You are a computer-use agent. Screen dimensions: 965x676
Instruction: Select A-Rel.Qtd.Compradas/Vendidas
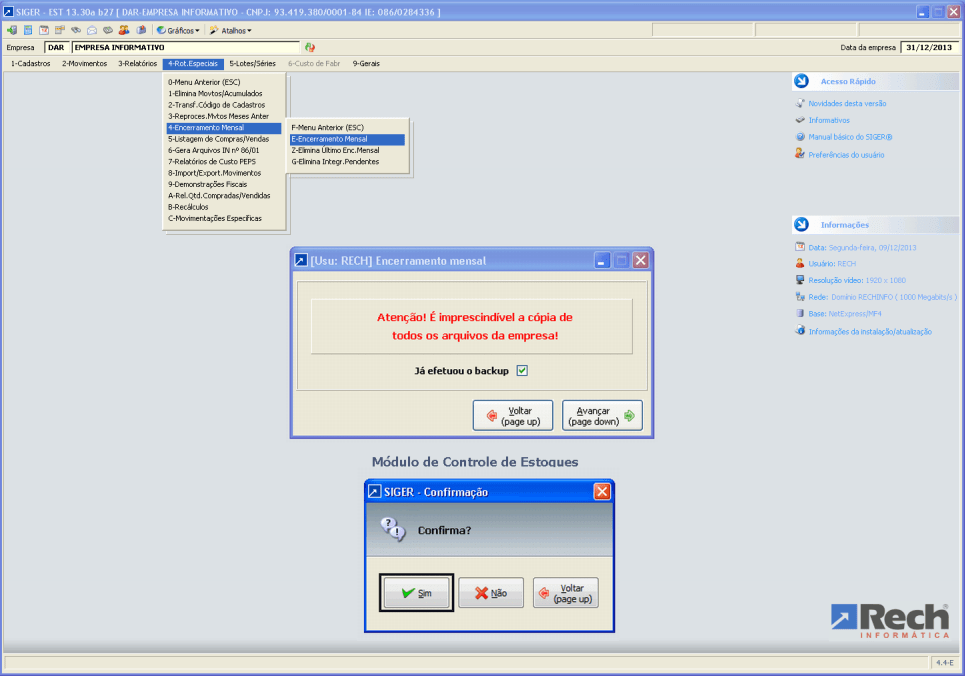(224, 196)
